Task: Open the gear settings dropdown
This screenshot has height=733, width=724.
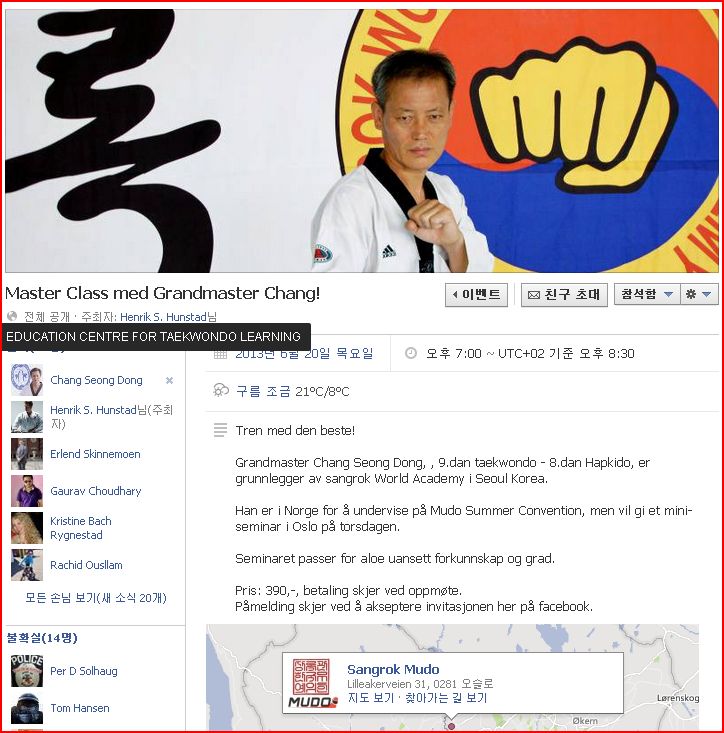Action: click(x=699, y=295)
